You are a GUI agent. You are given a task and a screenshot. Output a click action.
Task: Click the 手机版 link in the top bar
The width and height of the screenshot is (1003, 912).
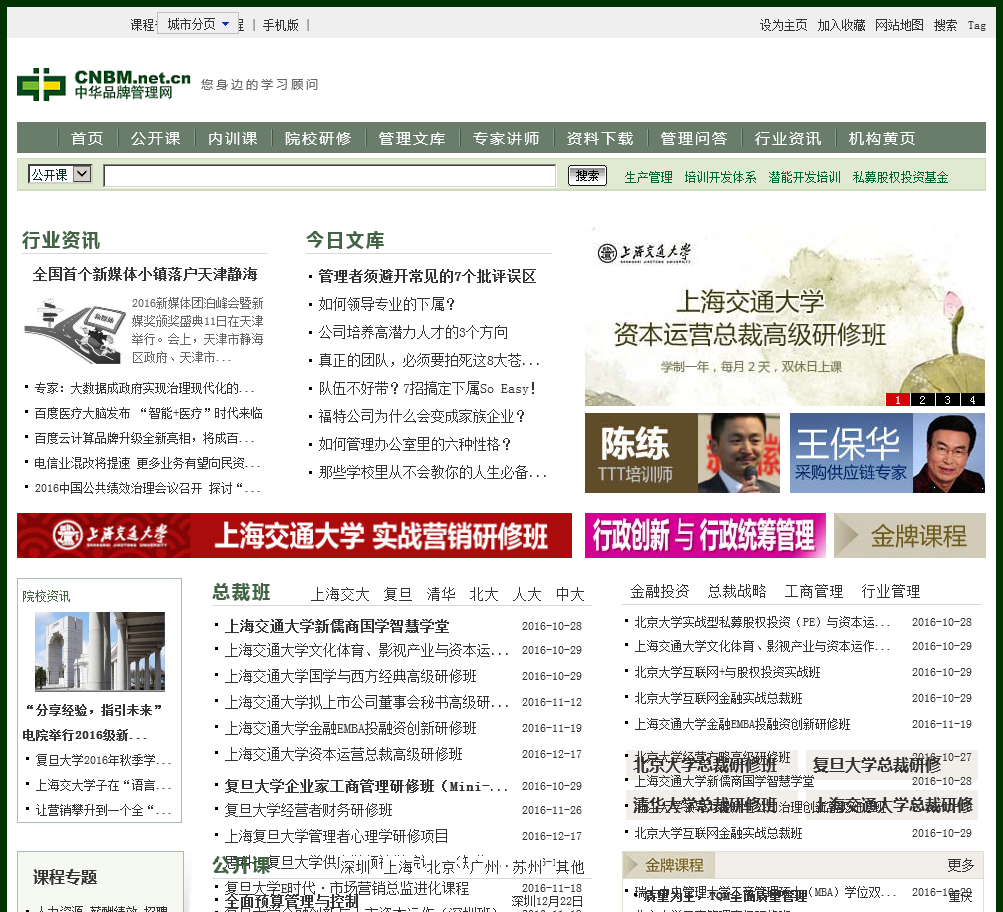point(281,25)
